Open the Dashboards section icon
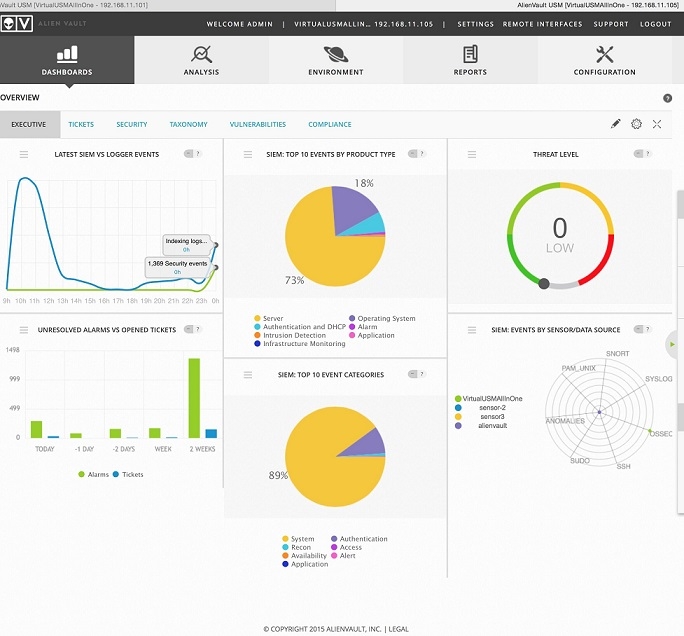Viewport: 684px width, 636px height. pos(67,54)
